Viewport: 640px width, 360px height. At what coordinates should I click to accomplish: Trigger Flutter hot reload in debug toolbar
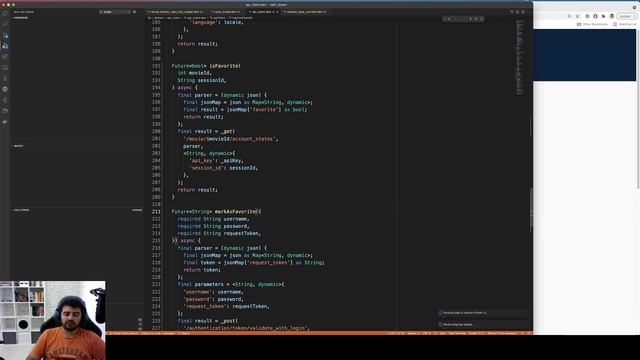tap(470, 19)
